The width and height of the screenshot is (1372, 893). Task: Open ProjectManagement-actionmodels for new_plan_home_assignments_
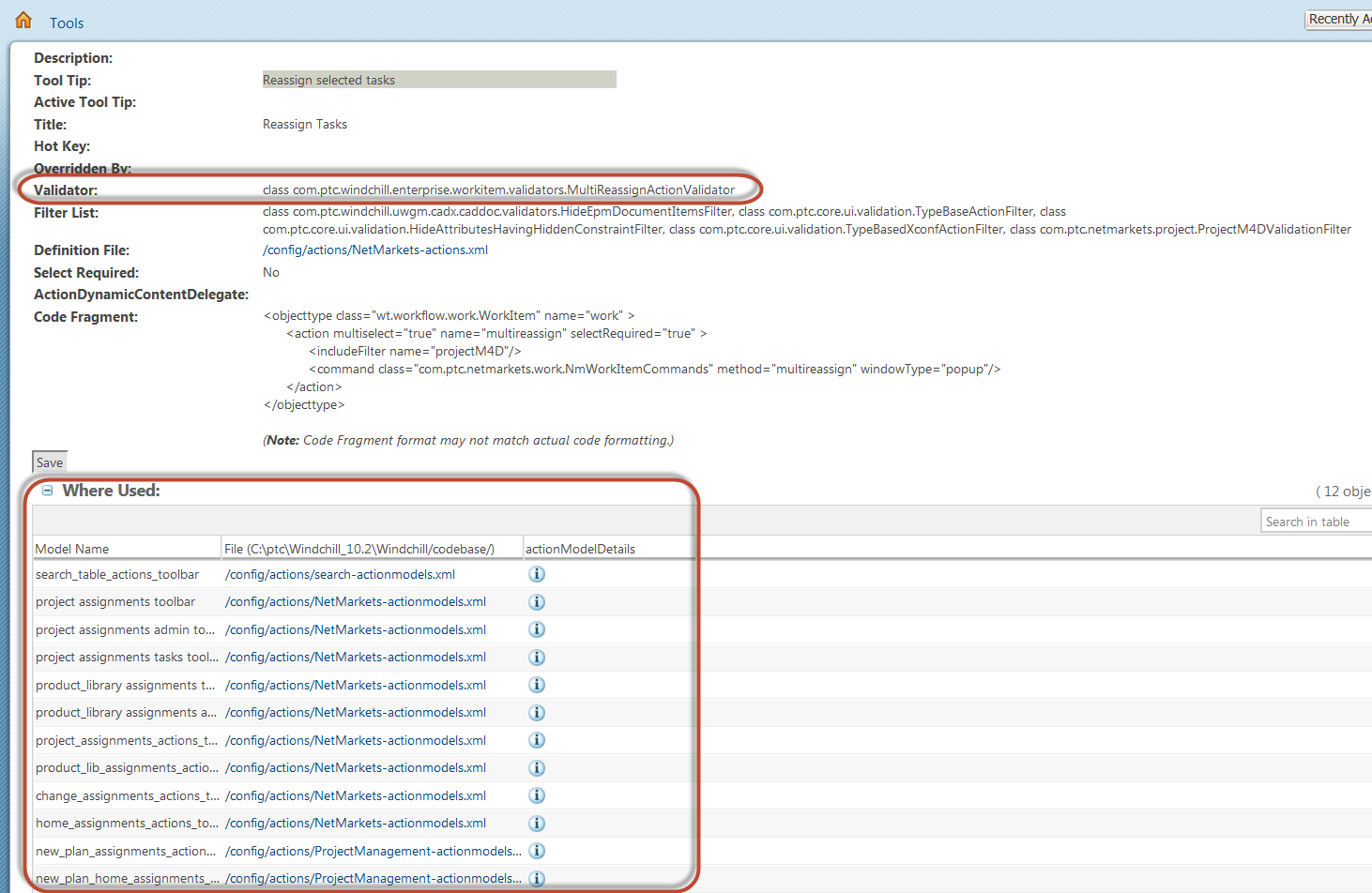click(373, 878)
